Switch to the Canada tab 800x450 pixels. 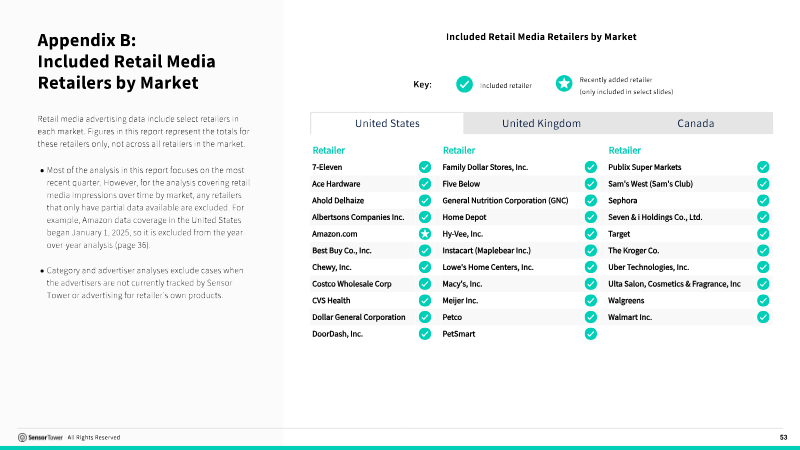695,123
